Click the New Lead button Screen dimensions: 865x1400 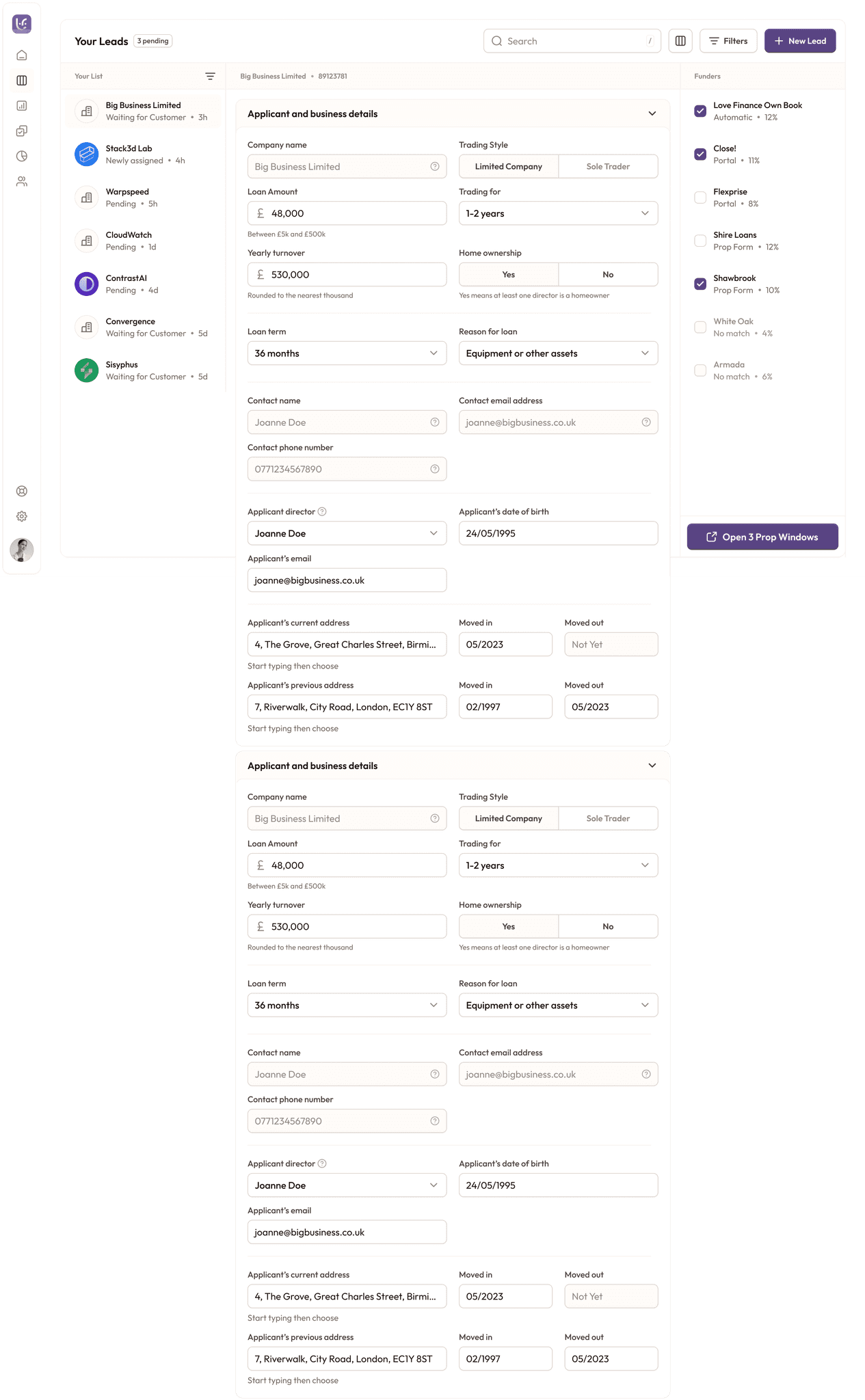[x=800, y=41]
